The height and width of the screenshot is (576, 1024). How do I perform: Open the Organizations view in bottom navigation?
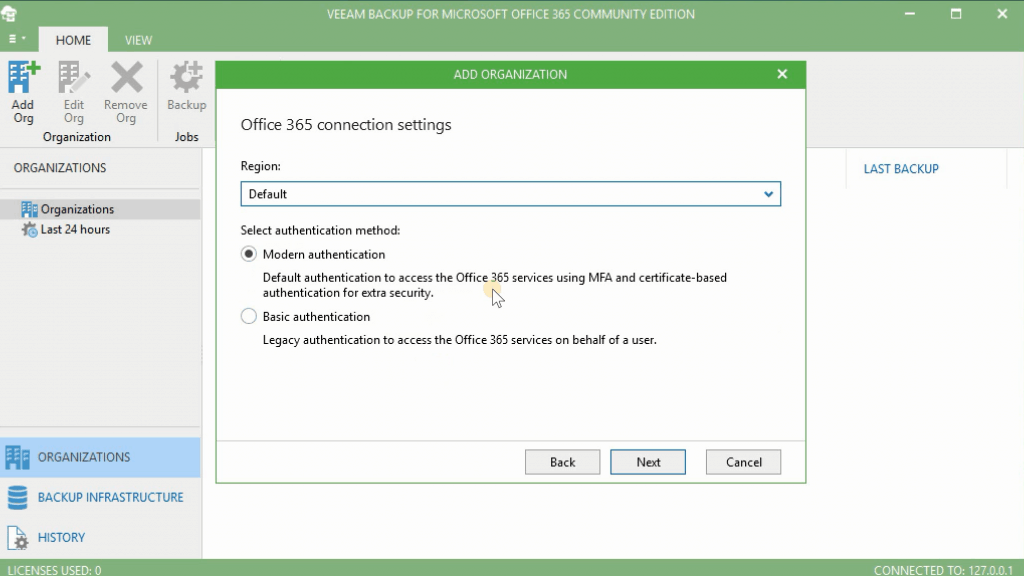tap(100, 457)
